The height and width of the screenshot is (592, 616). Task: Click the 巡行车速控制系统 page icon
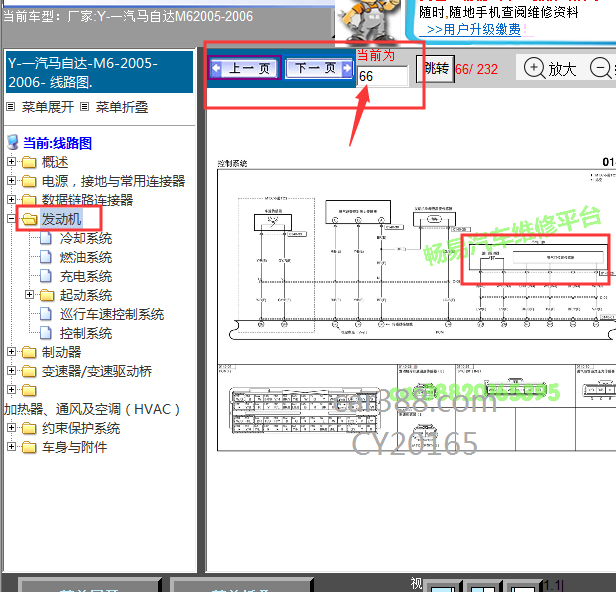click(46, 313)
